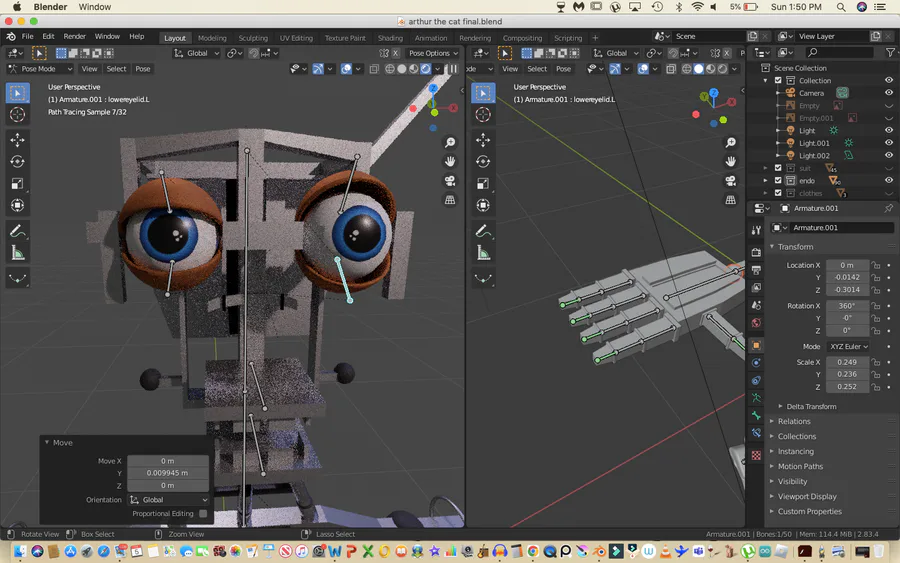This screenshot has width=900, height=563.
Task: Open the Texture properties tab (checkered icon)
Action: (x=756, y=455)
